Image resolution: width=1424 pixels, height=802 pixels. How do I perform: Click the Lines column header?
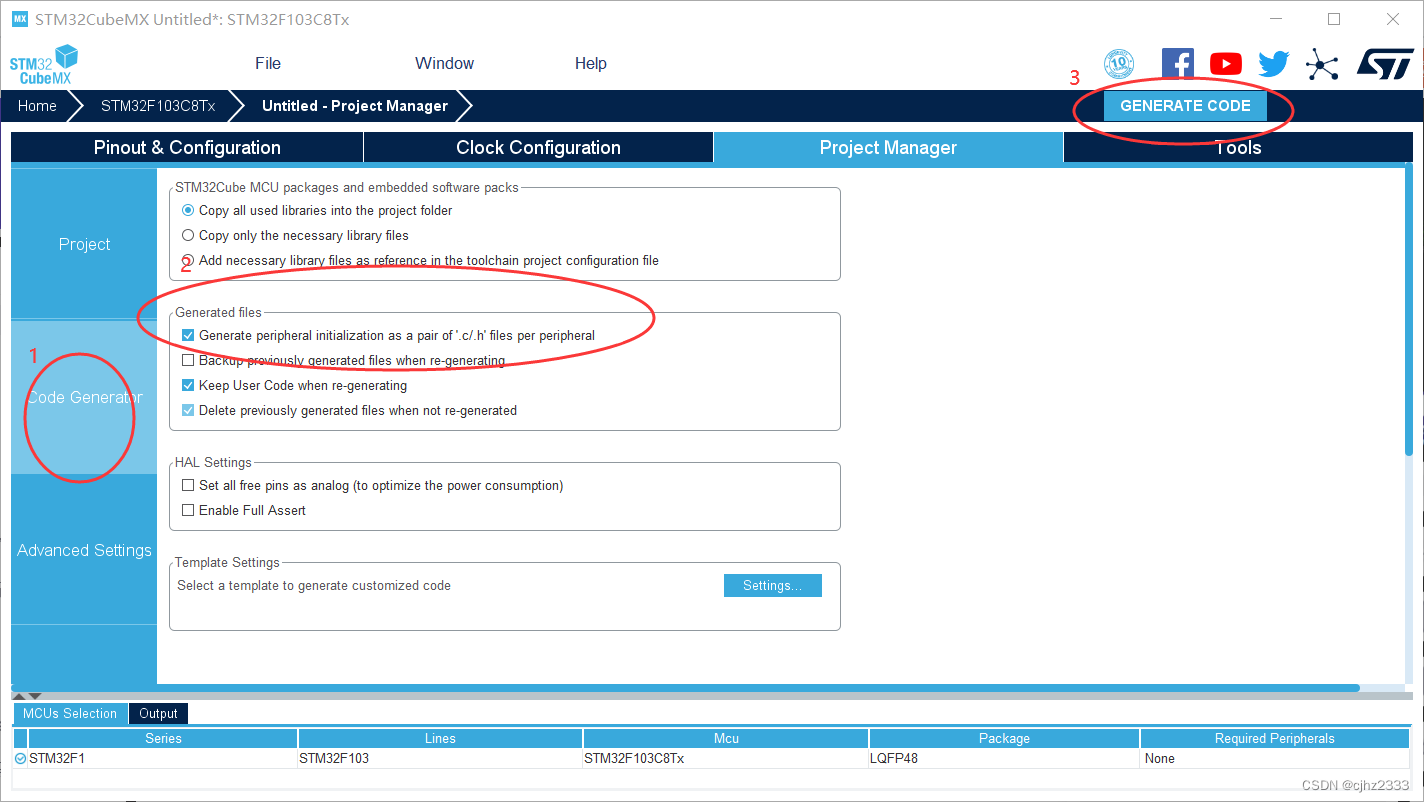(440, 739)
